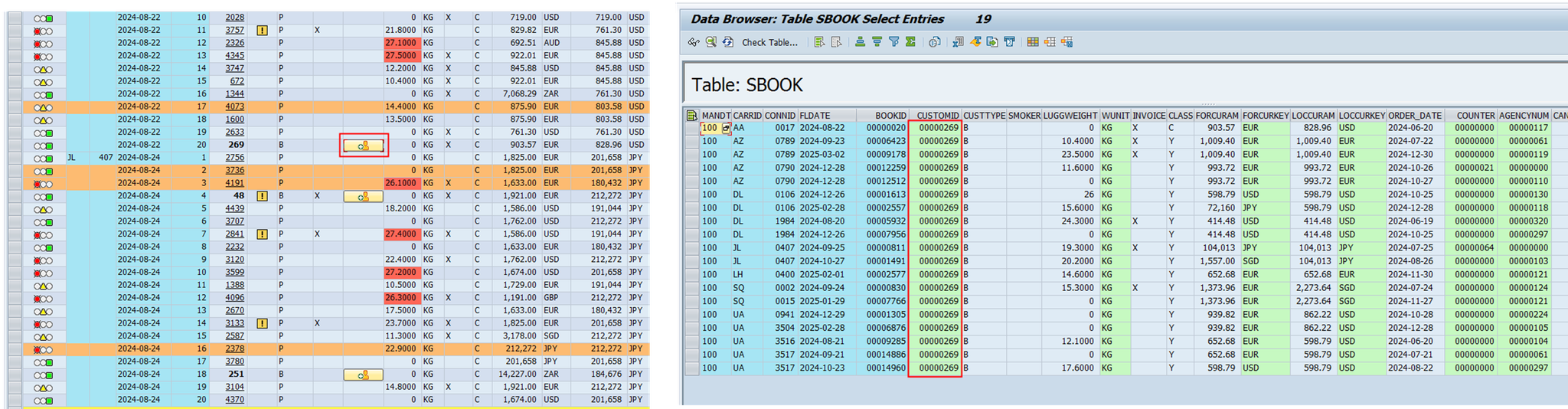This screenshot has width=1568, height=409.
Task: Open customer link 4370
Action: pos(235,400)
